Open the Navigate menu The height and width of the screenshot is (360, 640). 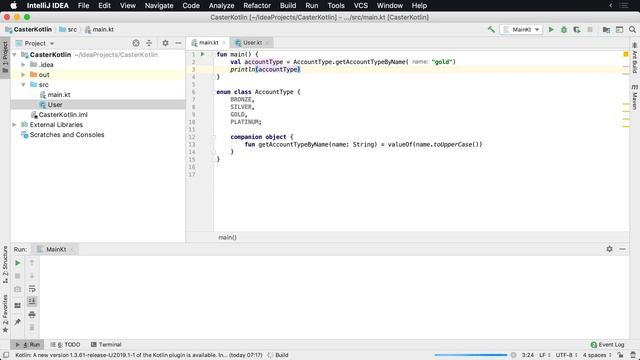point(159,6)
